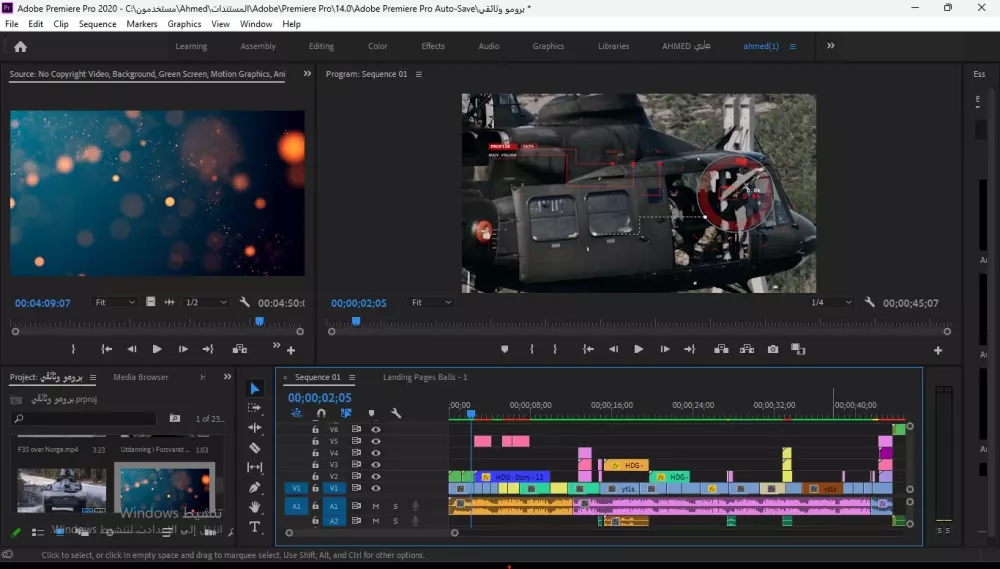This screenshot has height=569, width=1000.
Task: Select the Razor tool
Action: pos(255,448)
